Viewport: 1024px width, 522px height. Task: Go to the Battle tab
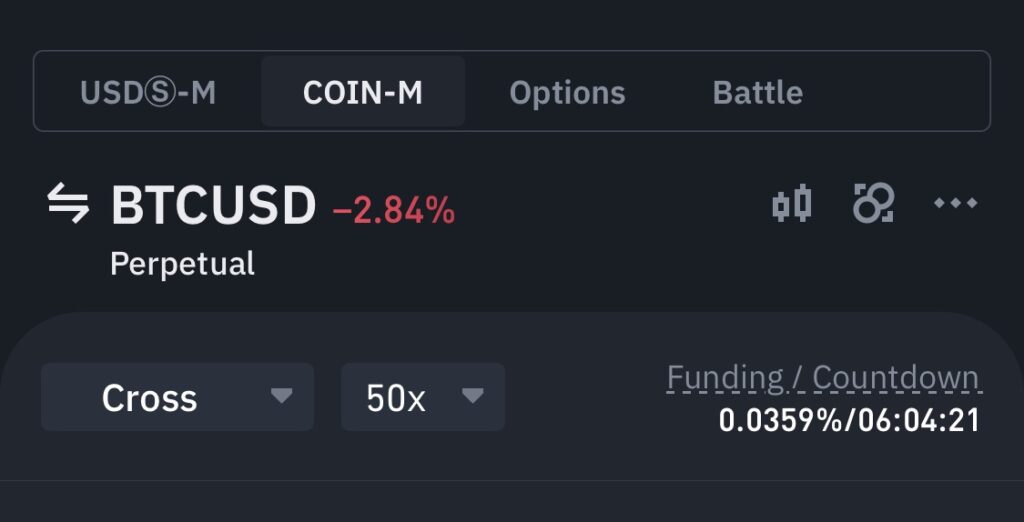(758, 92)
